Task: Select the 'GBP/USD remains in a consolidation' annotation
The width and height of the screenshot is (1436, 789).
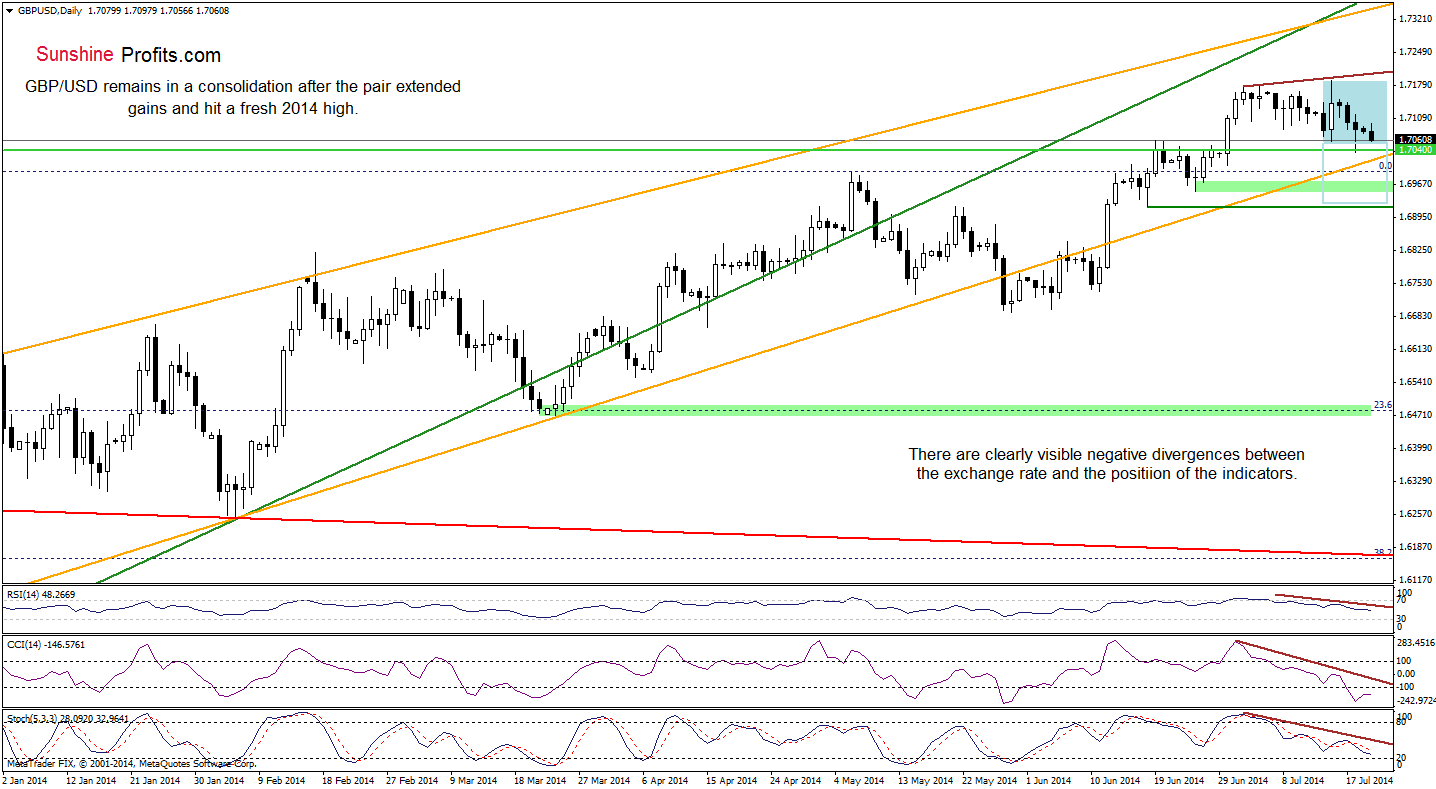Action: click(x=243, y=97)
